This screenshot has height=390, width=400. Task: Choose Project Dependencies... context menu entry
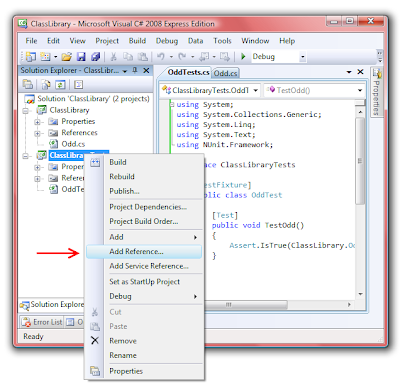(144, 207)
